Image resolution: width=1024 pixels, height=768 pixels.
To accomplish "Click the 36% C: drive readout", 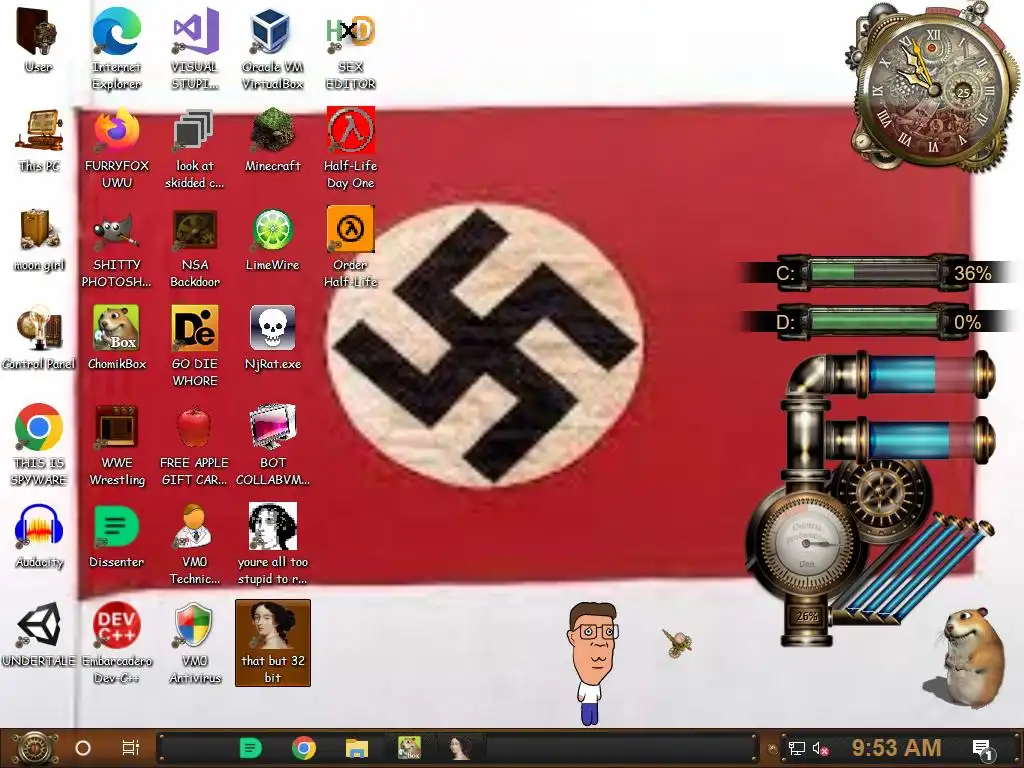I will pos(972,273).
